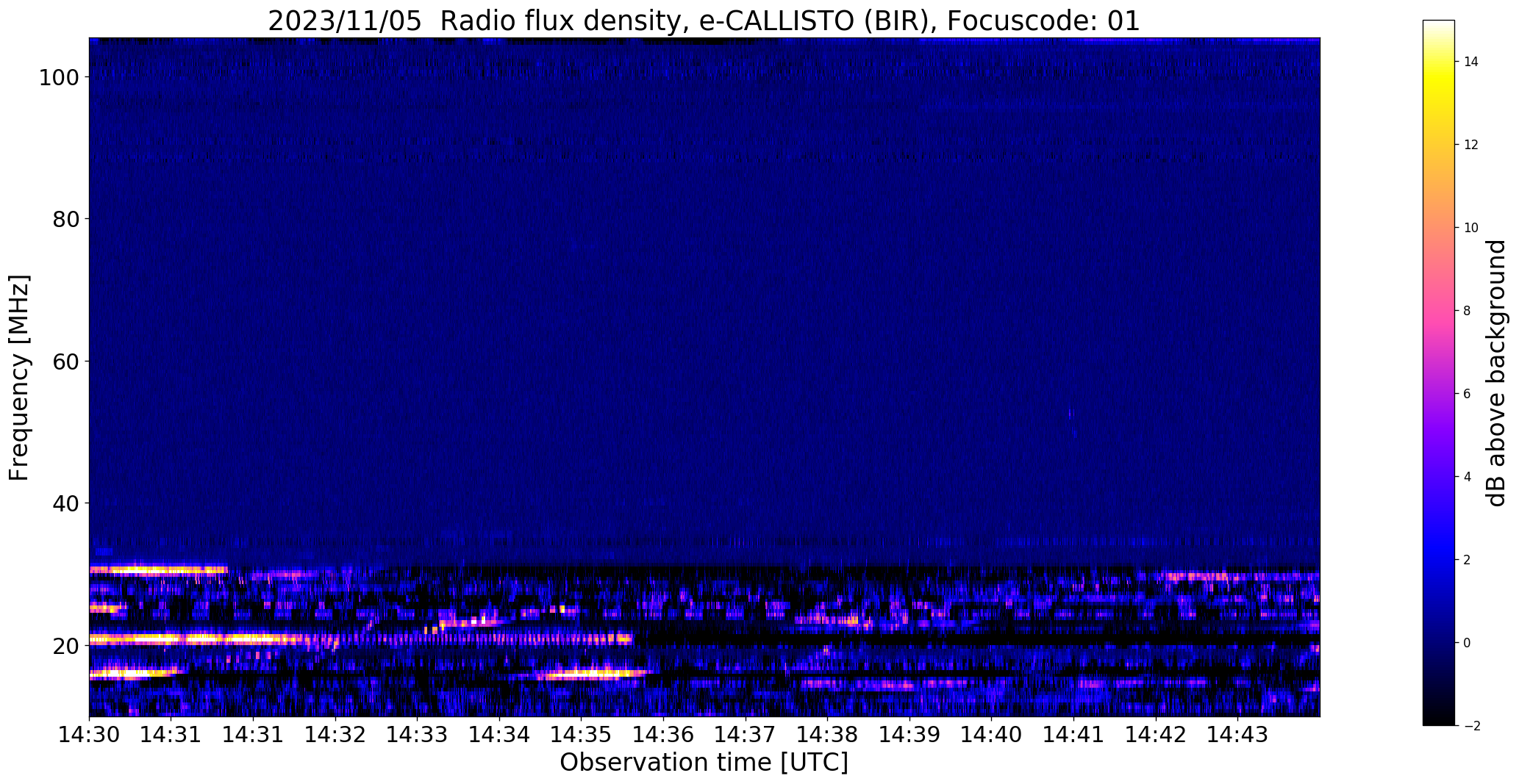Screen dimensions: 1519x784
Task: Click the colorbar tick value 4
Action: [1468, 477]
